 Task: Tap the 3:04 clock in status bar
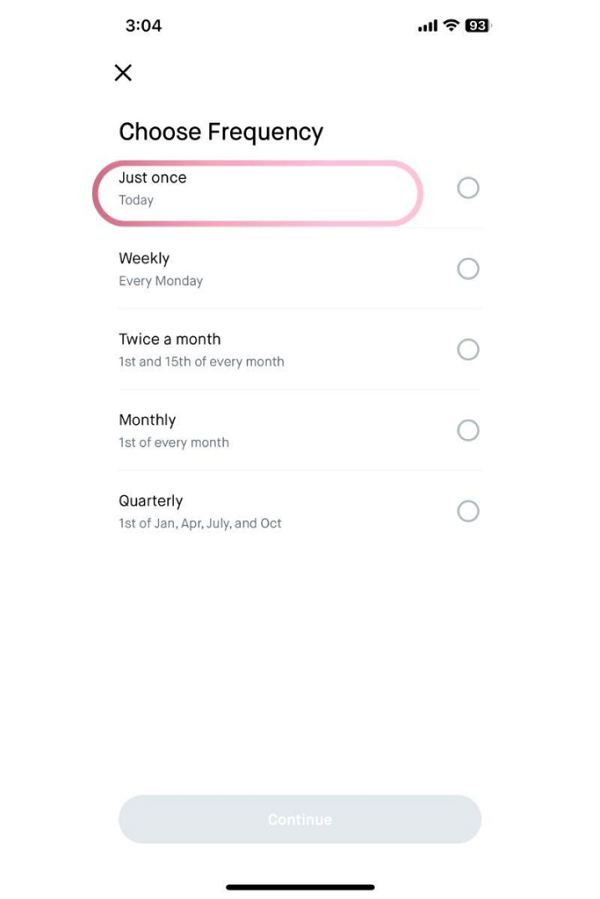(145, 26)
